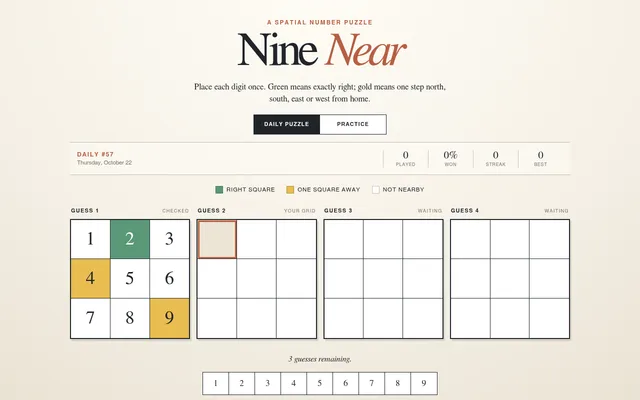Click the white 8 cell in Guess 1
The height and width of the screenshot is (400, 640).
(x=130, y=318)
